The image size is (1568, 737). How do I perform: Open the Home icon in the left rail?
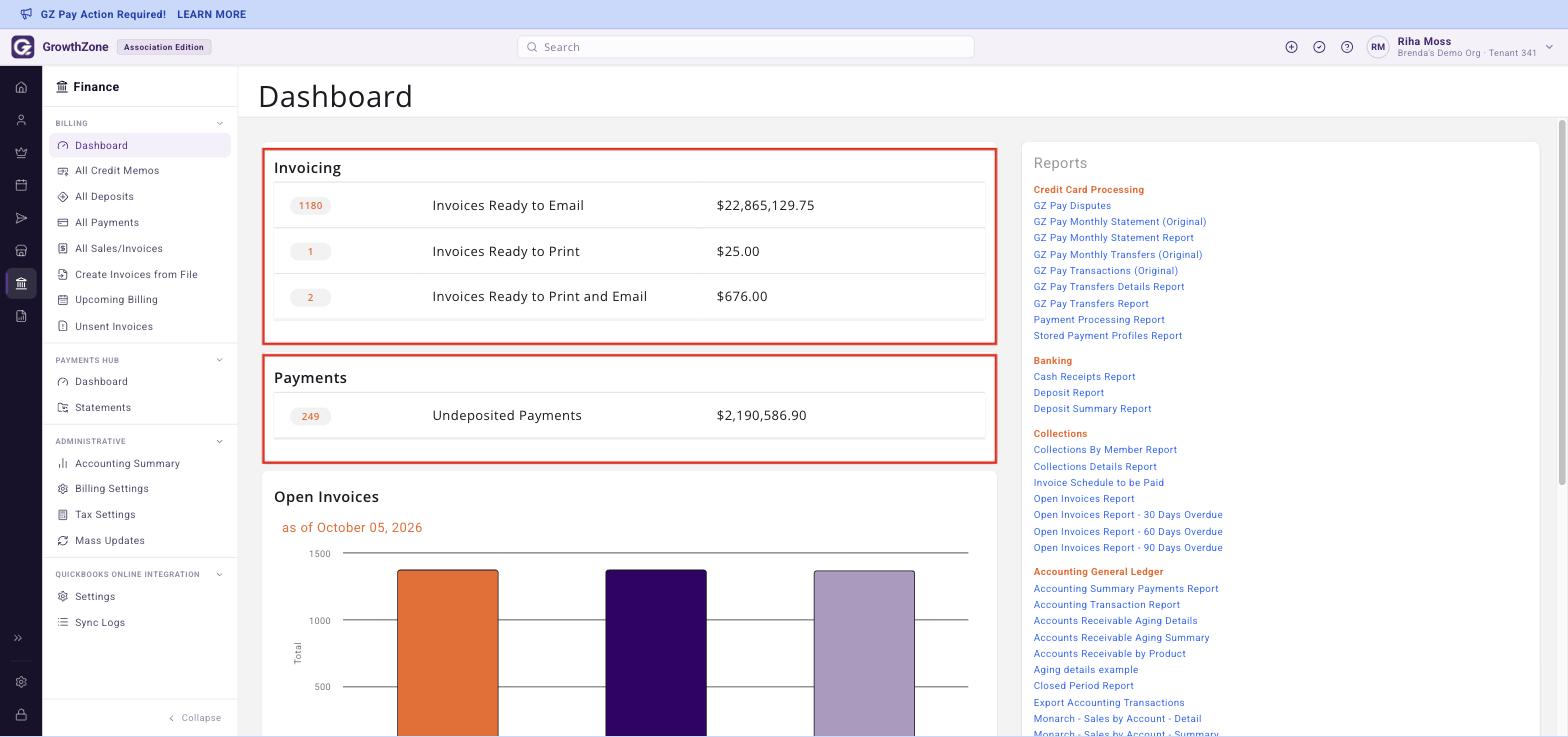pos(21,87)
